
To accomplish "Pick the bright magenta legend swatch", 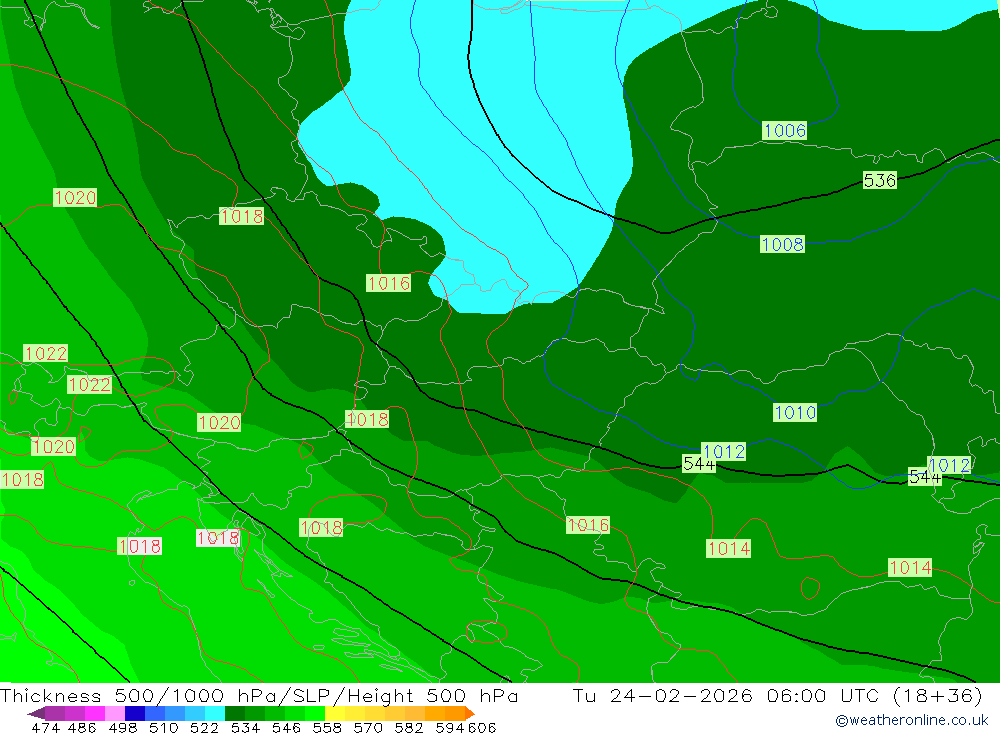I will click(95, 713).
